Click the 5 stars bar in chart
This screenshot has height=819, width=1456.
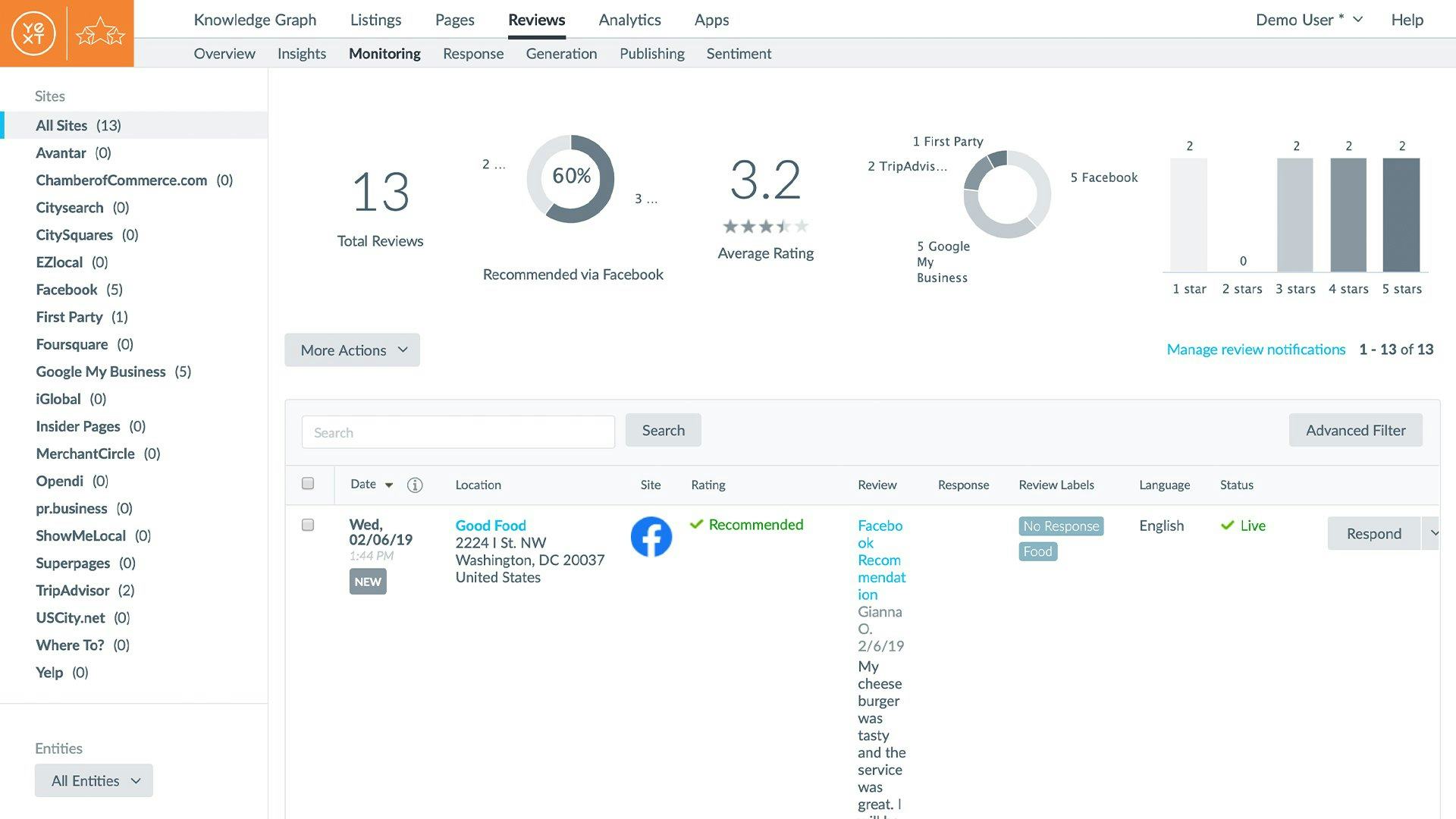point(1401,215)
